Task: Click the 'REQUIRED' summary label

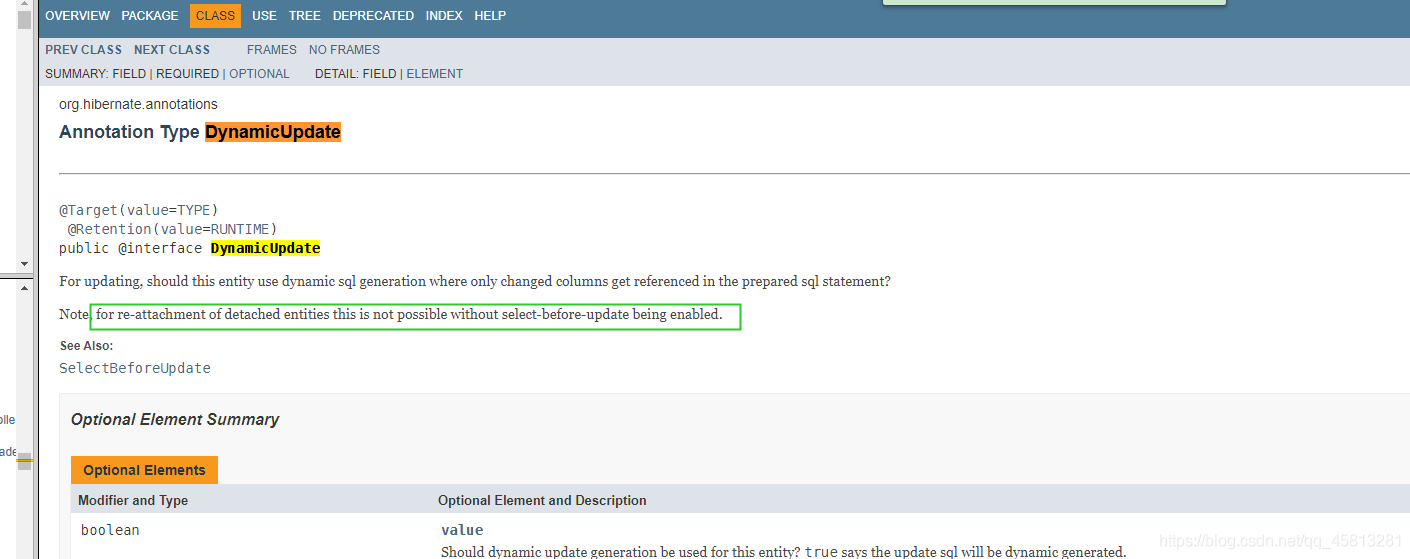Action: point(188,74)
